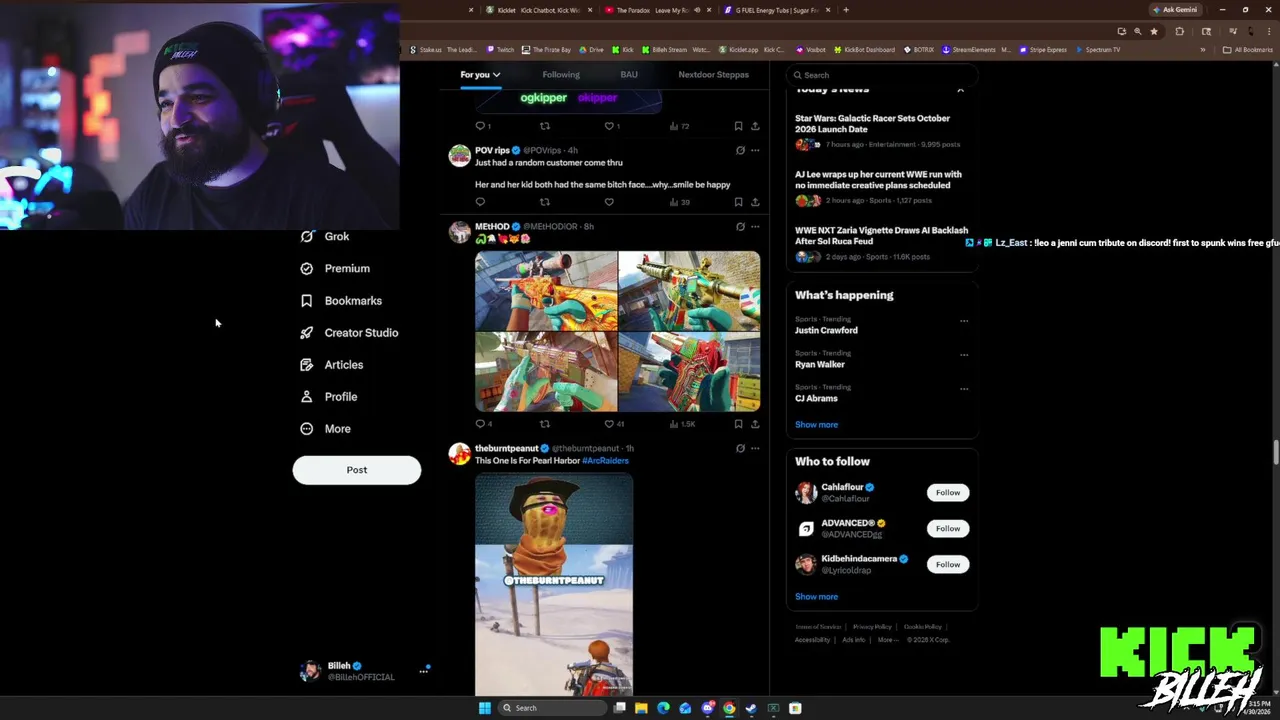Open theburntpeanut video thumbnail

554,585
